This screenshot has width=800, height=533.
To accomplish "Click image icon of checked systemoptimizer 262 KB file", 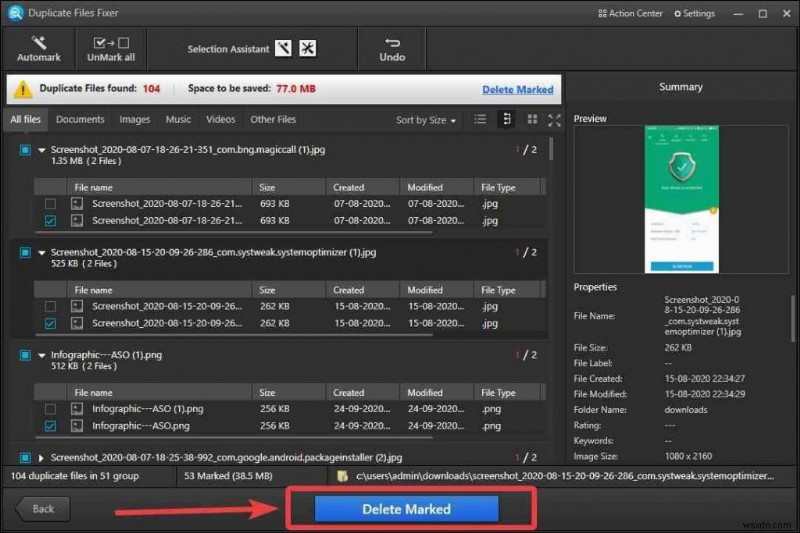I will [x=77, y=323].
